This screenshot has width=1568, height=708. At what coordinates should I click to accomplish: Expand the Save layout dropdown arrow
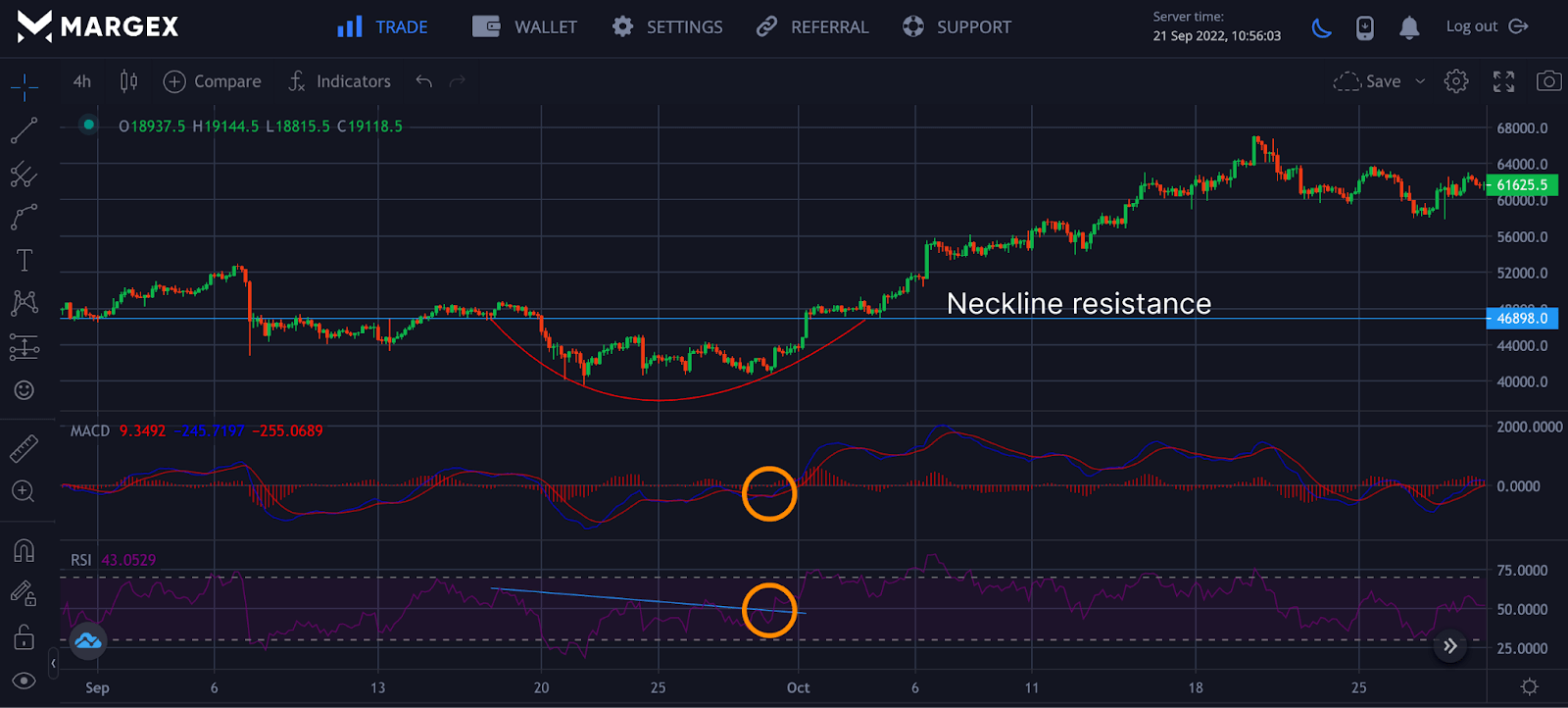coord(1420,81)
